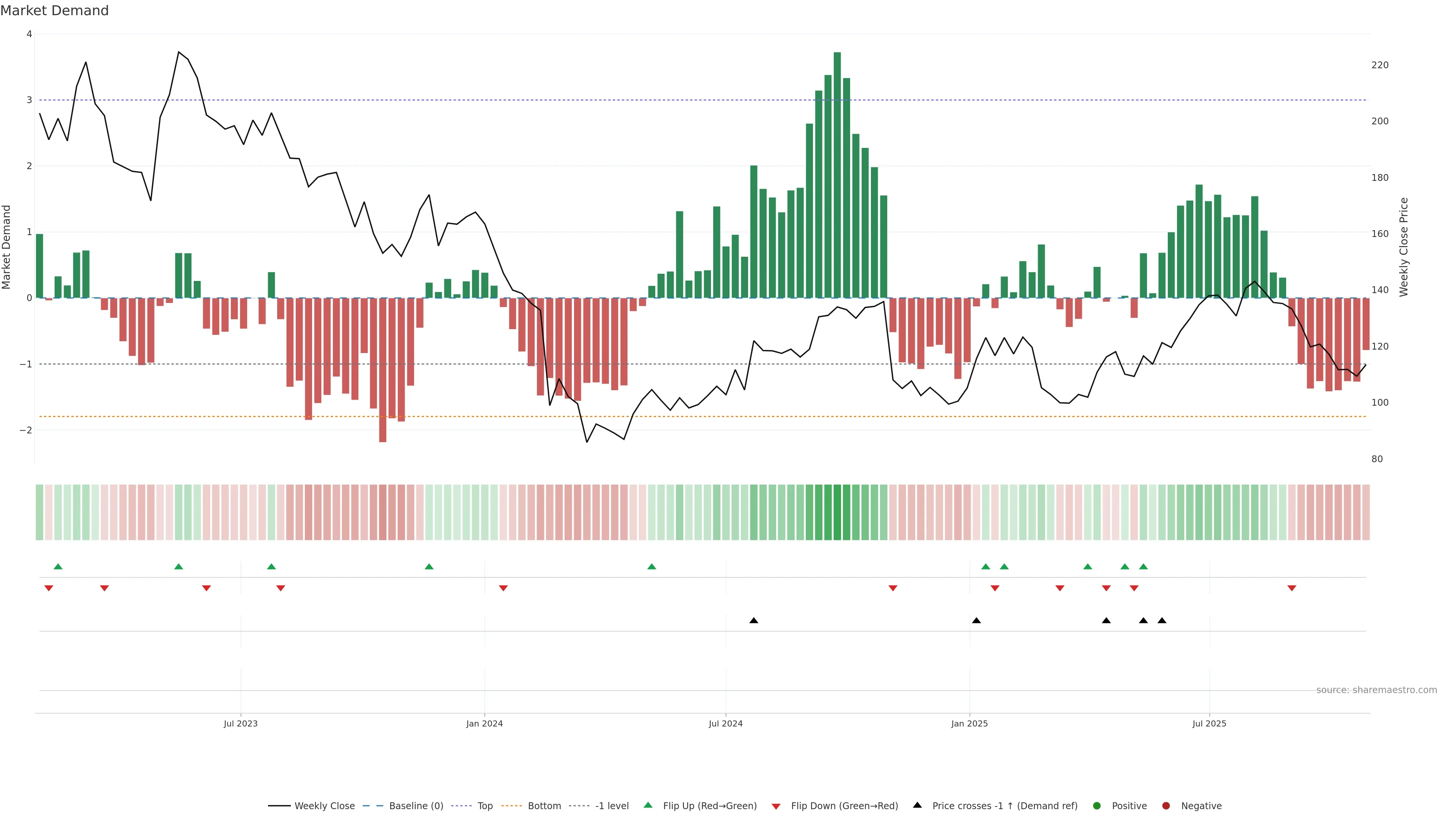This screenshot has width=1456, height=819.
Task: Click the Jan 2025 axis label
Action: click(970, 723)
